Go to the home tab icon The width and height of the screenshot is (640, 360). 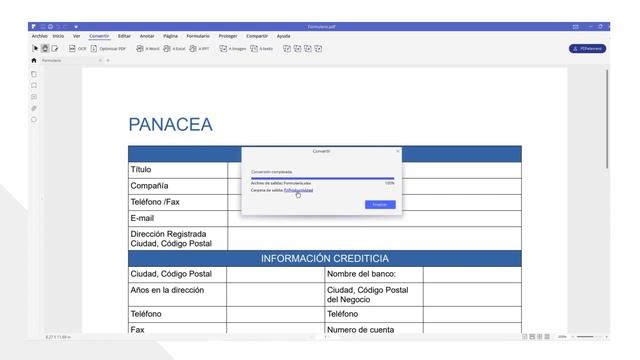(34, 60)
